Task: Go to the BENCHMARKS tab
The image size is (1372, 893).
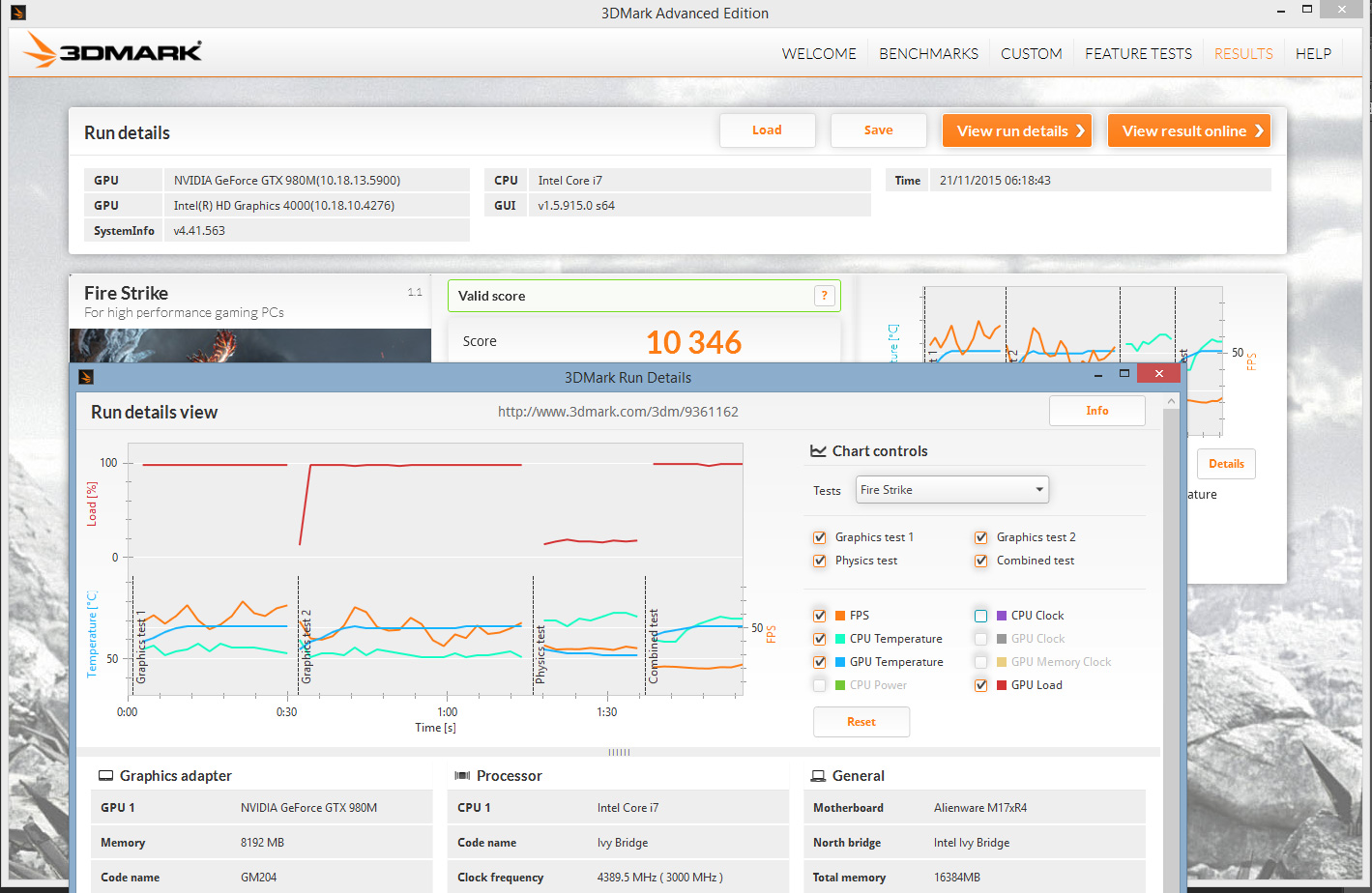Action: click(x=928, y=54)
